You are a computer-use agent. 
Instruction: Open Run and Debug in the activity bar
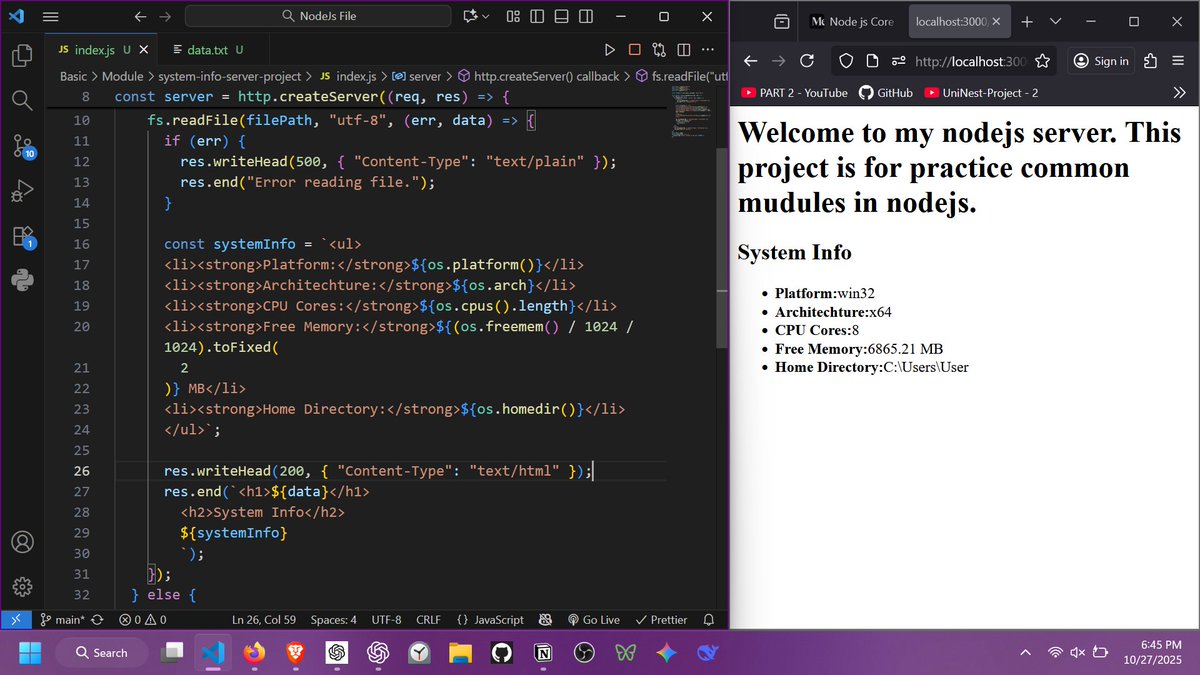pos(22,190)
